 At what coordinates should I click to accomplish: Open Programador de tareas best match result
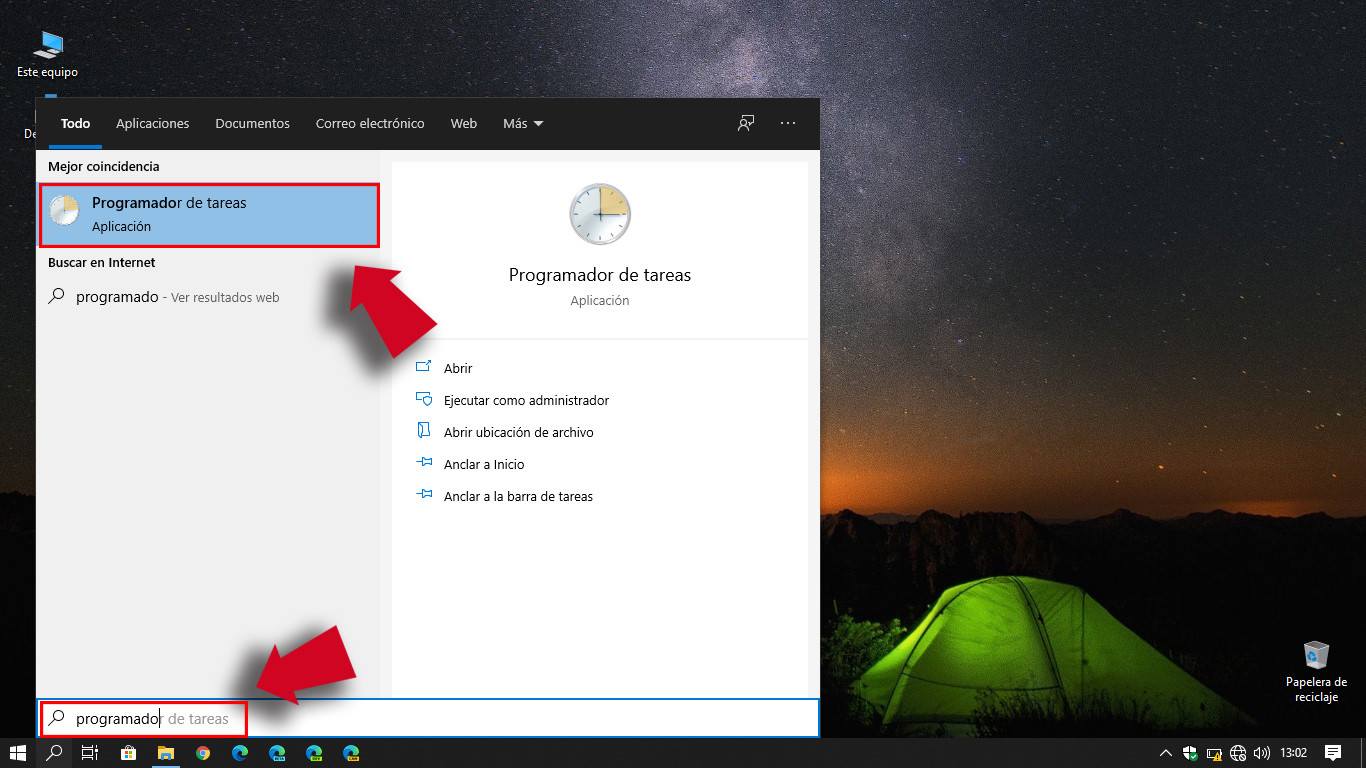click(x=209, y=214)
